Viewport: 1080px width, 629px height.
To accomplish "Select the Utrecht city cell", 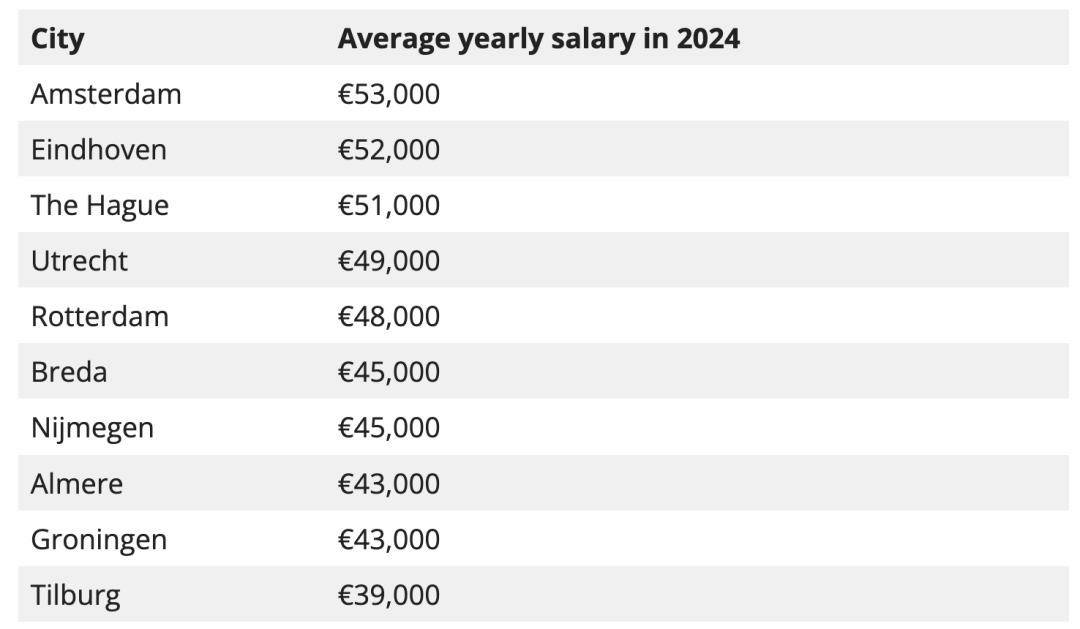I will tap(80, 261).
